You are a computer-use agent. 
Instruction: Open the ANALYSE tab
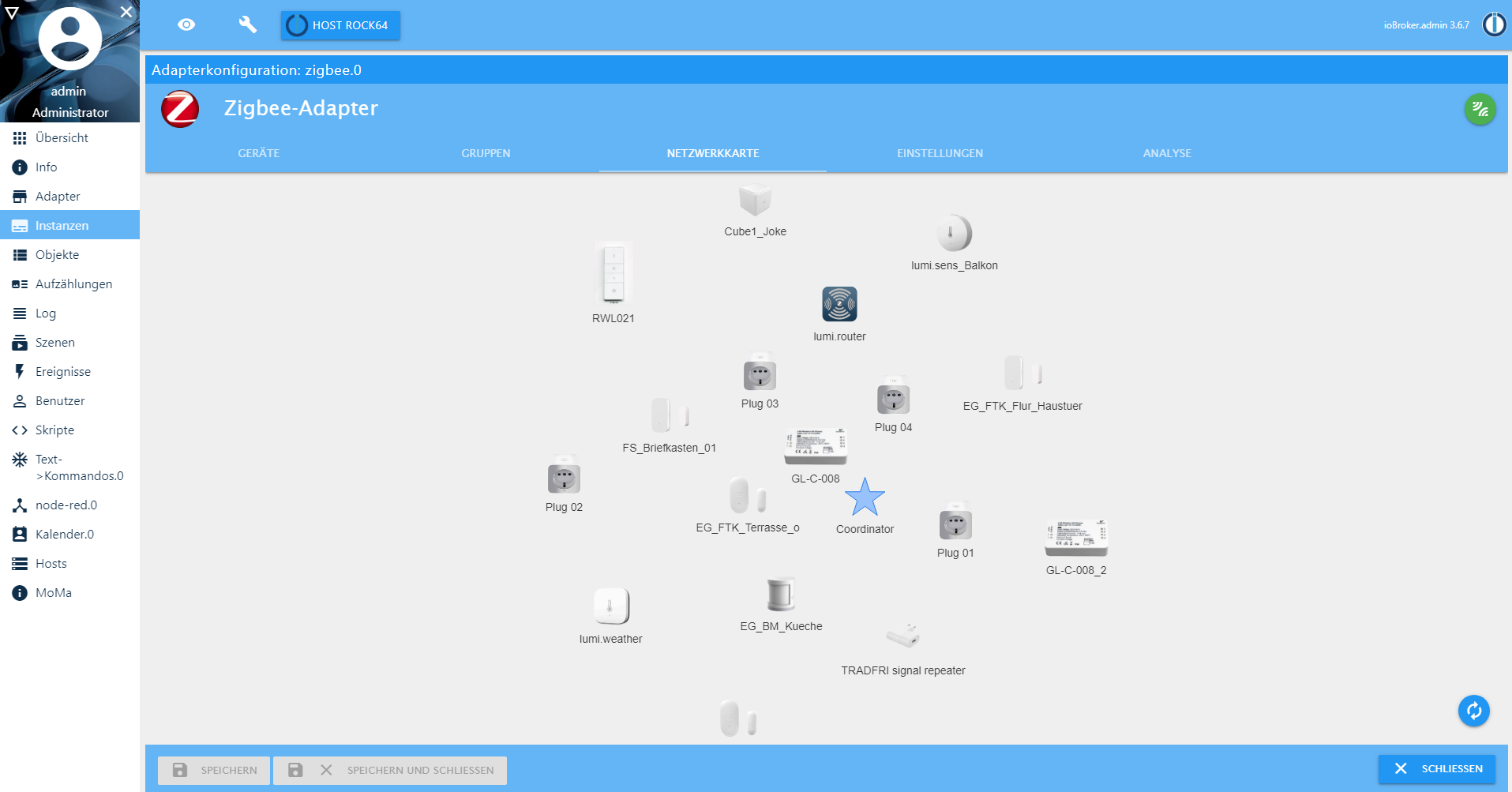(1167, 153)
